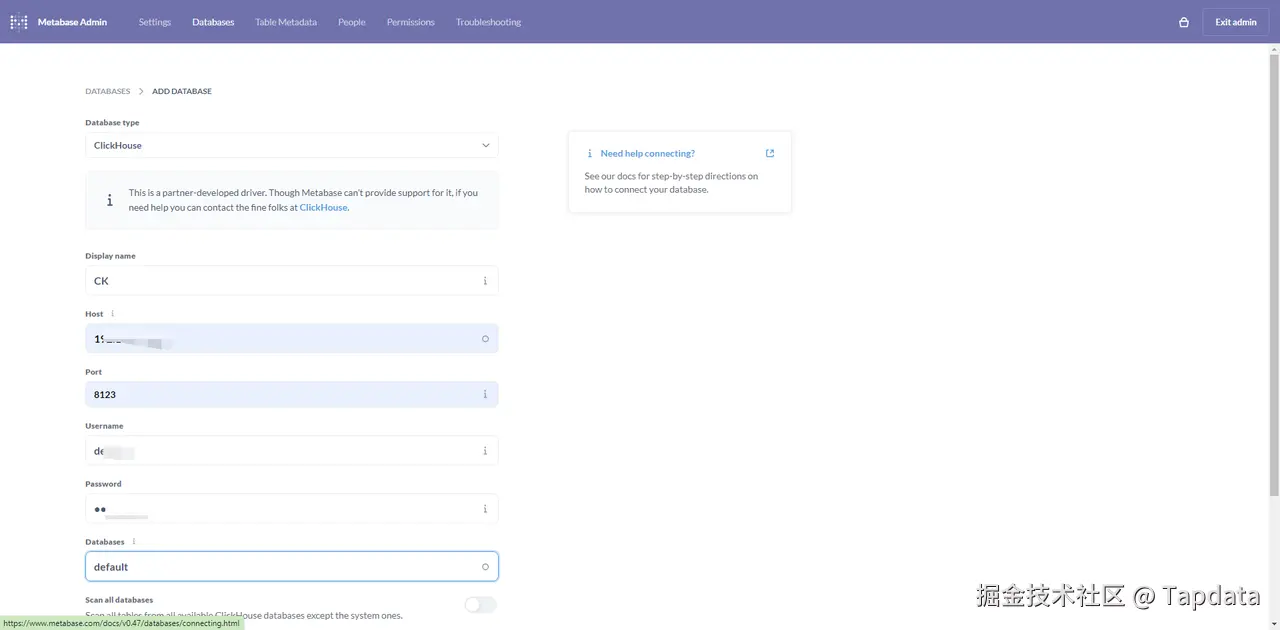Open Troubleshooting admin tab
Screen dimensions: 1280x630
coord(488,22)
